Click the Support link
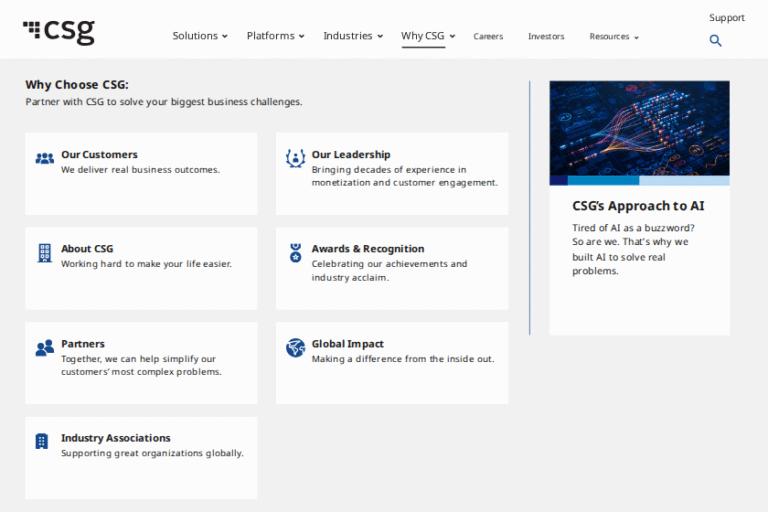Screen dimensions: 768x512 point(726,18)
